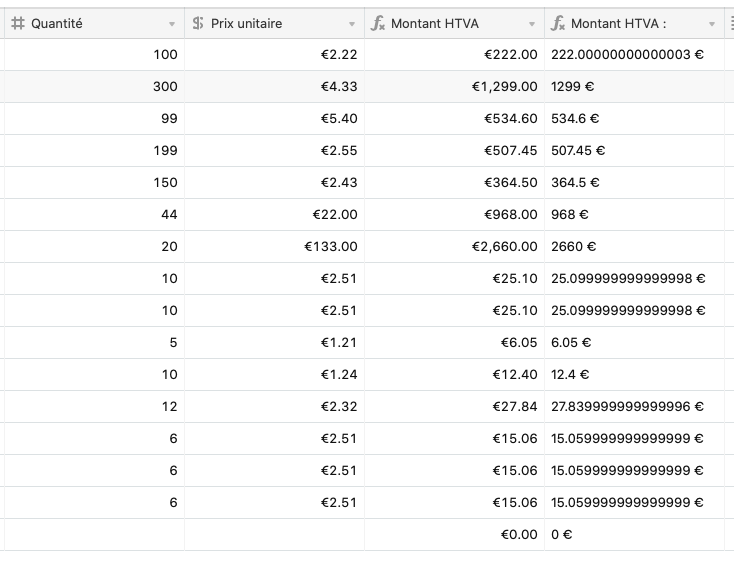Select the Prix unitaire column header
734x565 pixels.
(274, 23)
